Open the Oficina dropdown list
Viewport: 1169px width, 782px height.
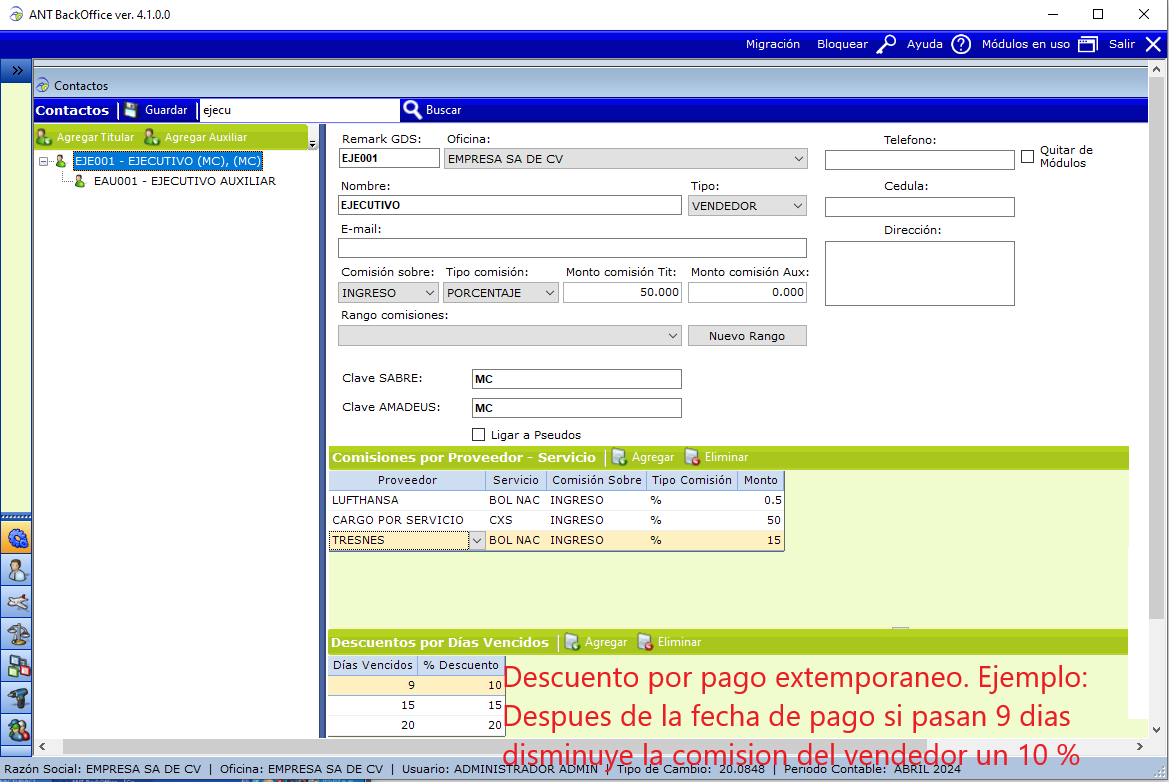pos(798,158)
